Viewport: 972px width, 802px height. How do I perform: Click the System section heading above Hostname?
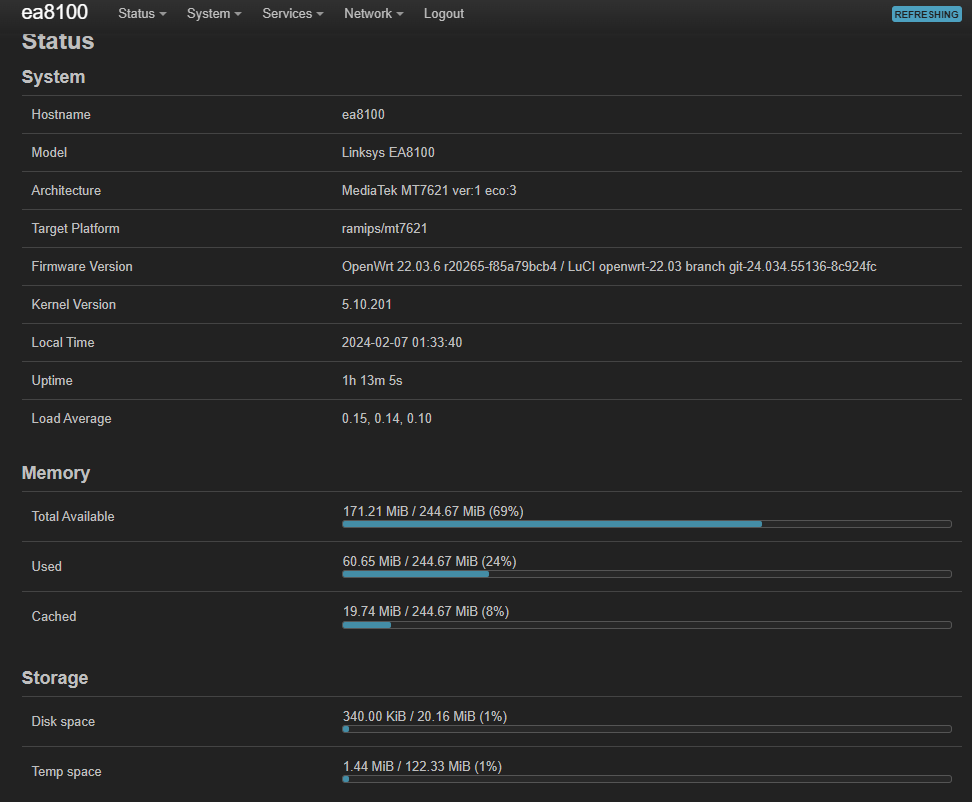coord(53,77)
